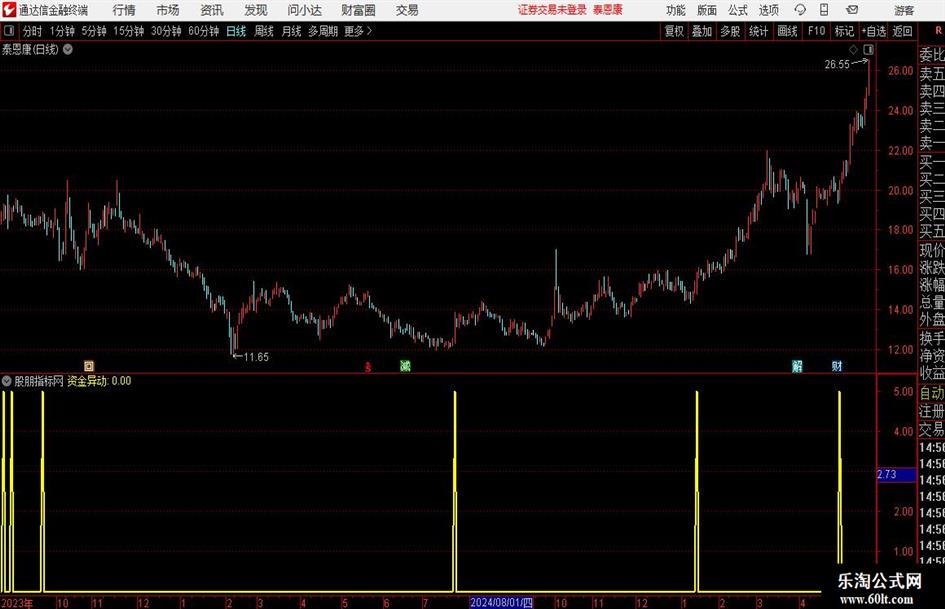Switch to the 60分钟 period tab
This screenshot has height=609, width=945.
204,31
